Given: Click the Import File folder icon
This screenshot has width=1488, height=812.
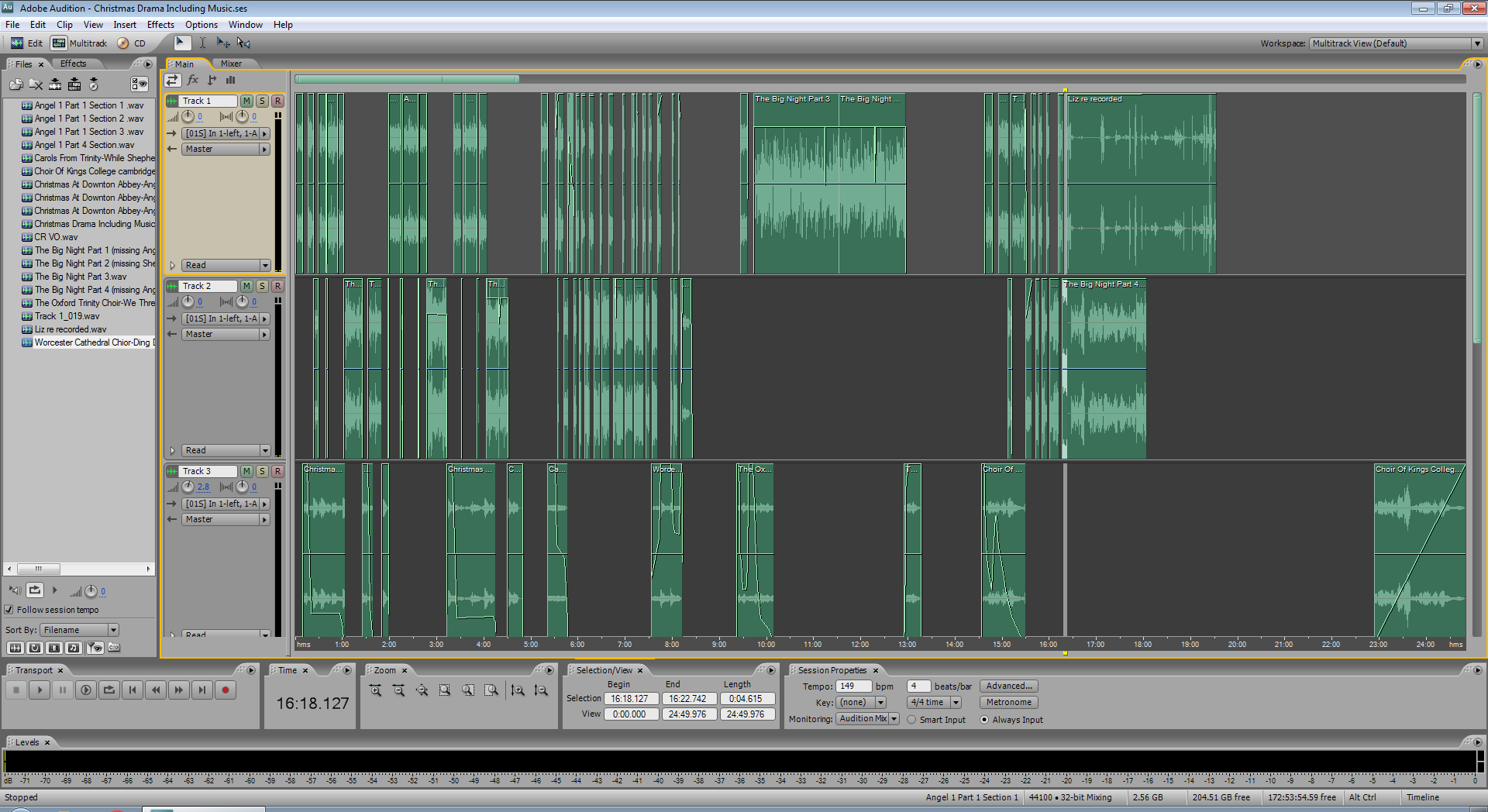Looking at the screenshot, I should point(15,84).
